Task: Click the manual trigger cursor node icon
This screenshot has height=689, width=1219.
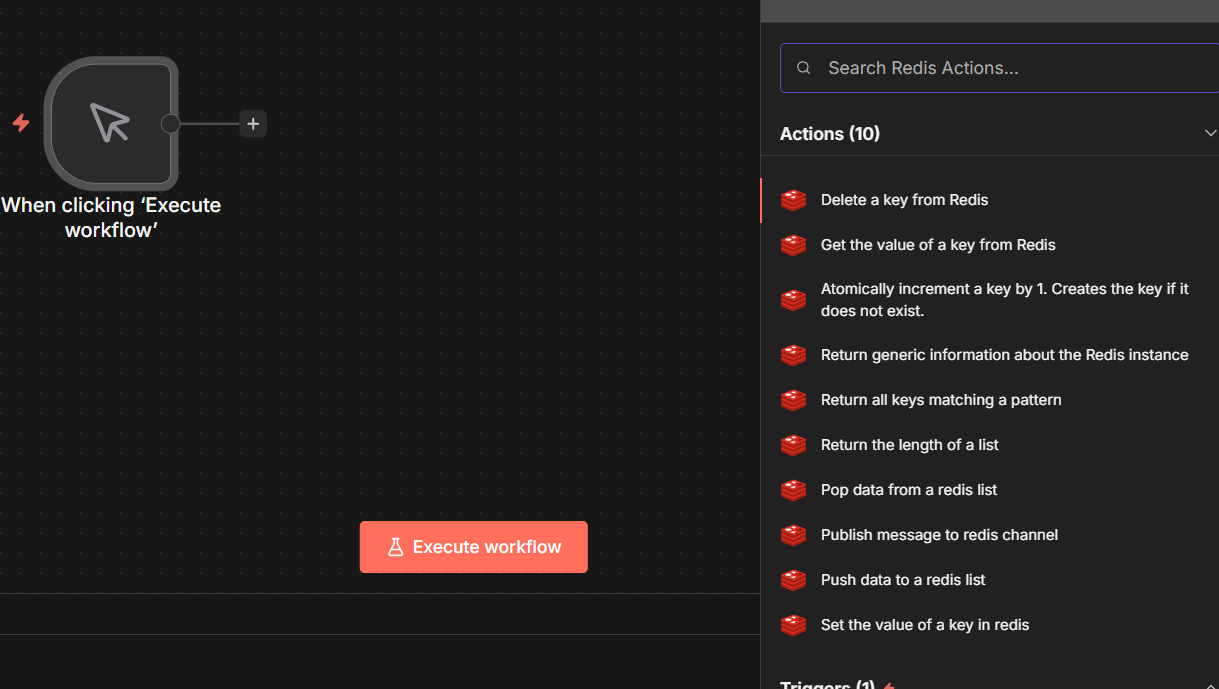Action: point(110,123)
